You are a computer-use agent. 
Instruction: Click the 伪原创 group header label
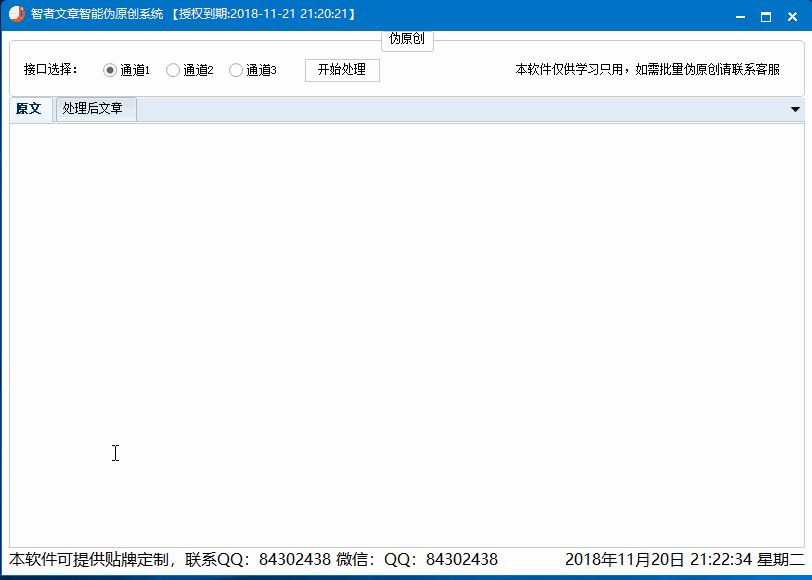pos(407,39)
